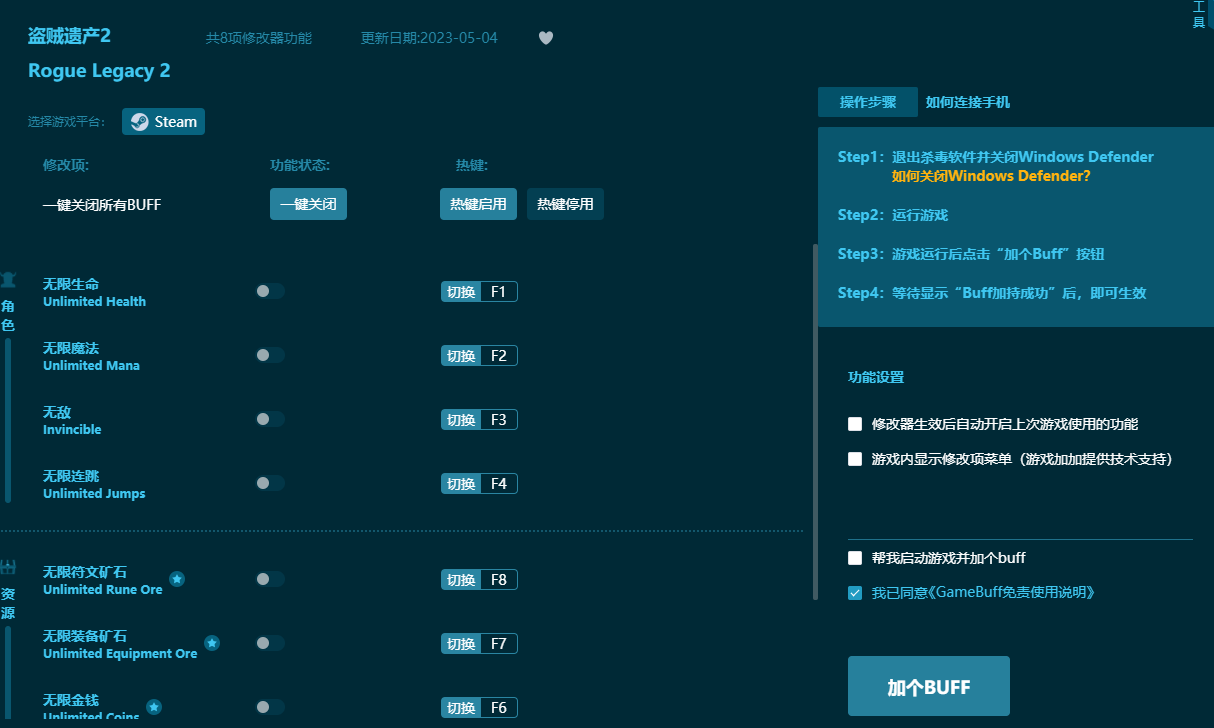The height and width of the screenshot is (728, 1214).
Task: Click the 切换 F6 hotkey box
Action: [479, 708]
